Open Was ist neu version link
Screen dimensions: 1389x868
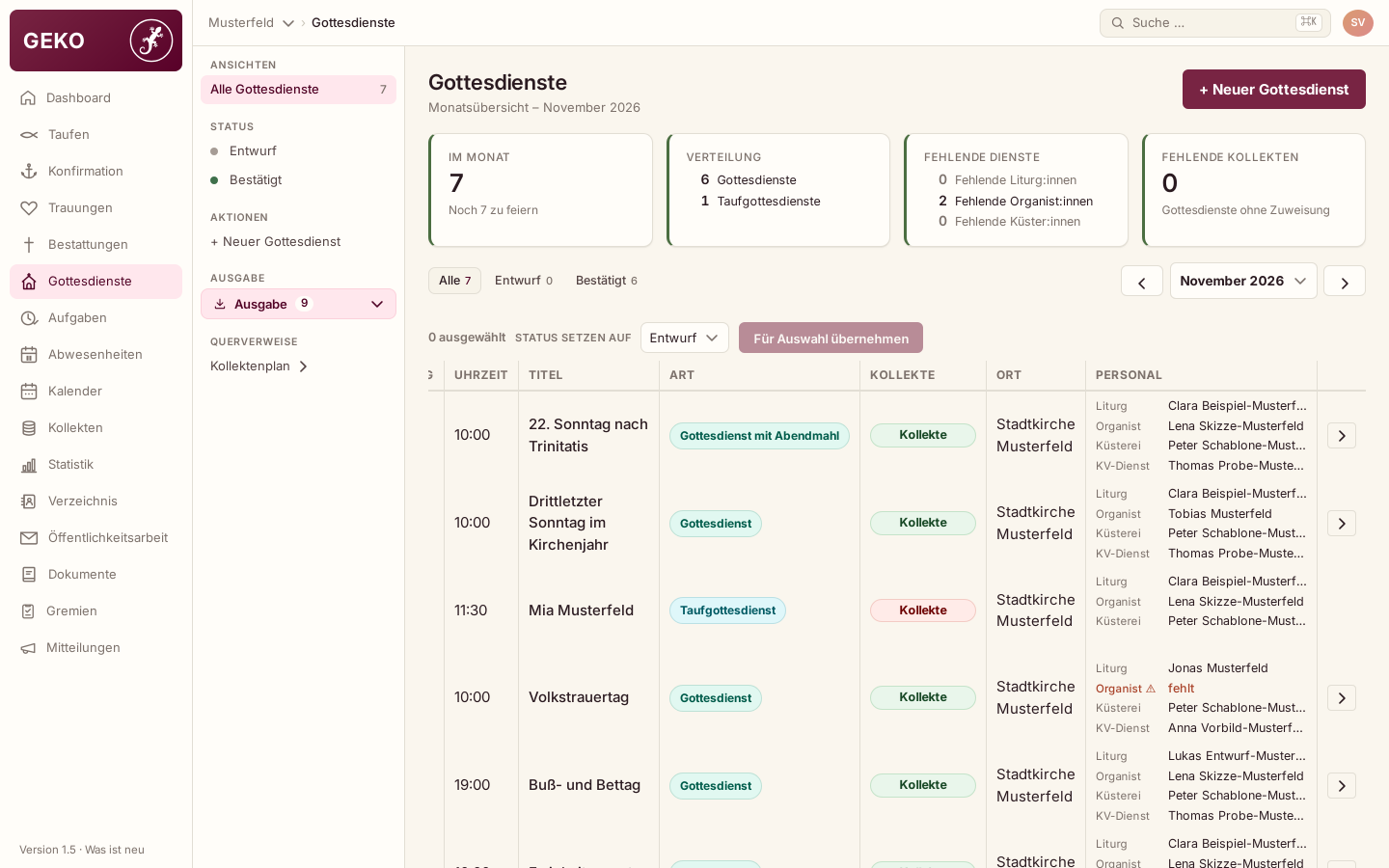pos(115,850)
